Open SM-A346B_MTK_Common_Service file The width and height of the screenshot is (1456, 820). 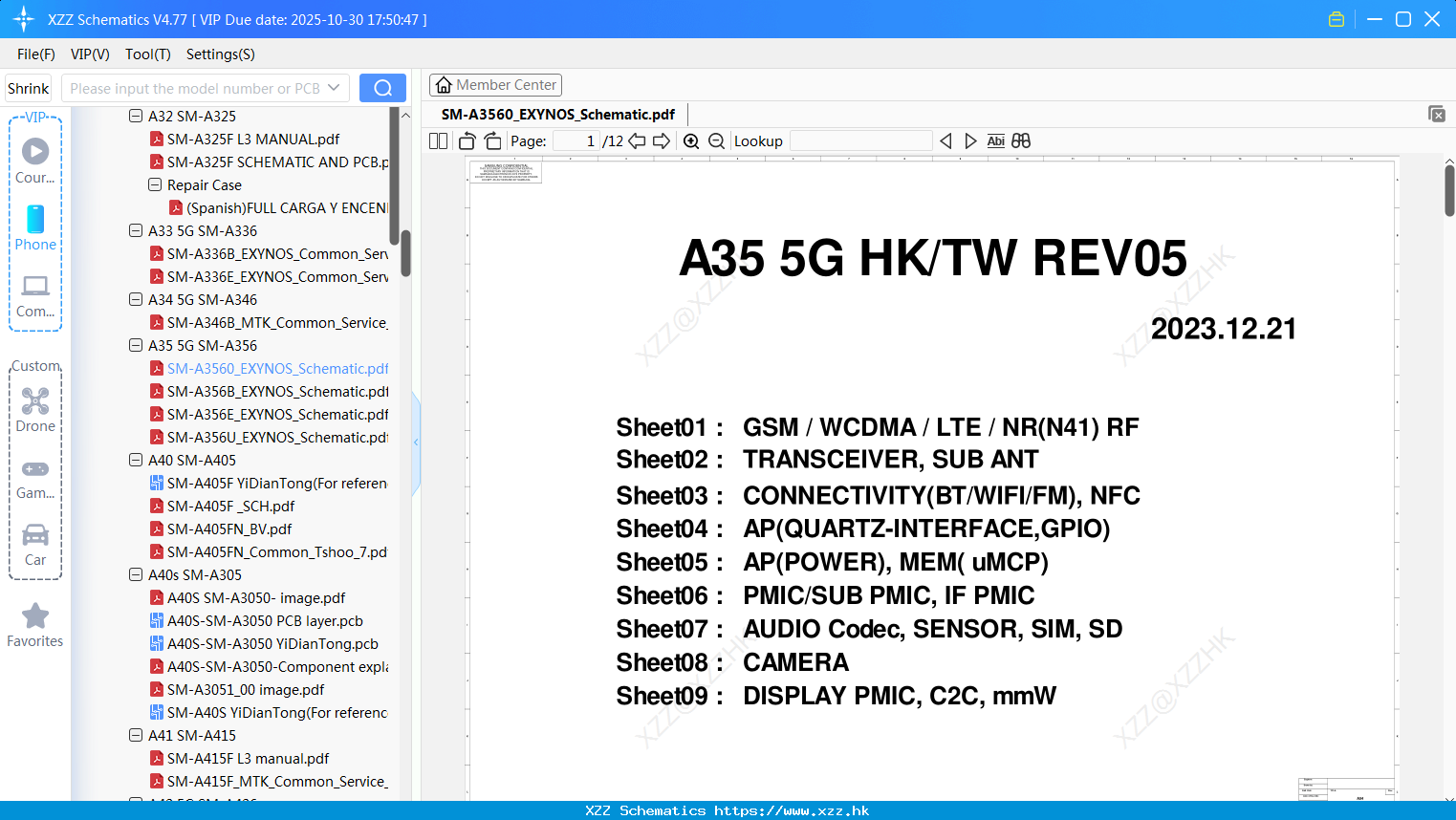coord(277,322)
